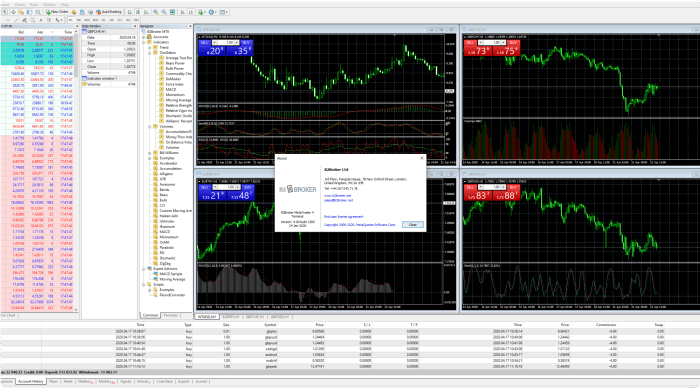The image size is (700, 388).
Task: Select the text A drawing tool
Action: pos(41,20)
